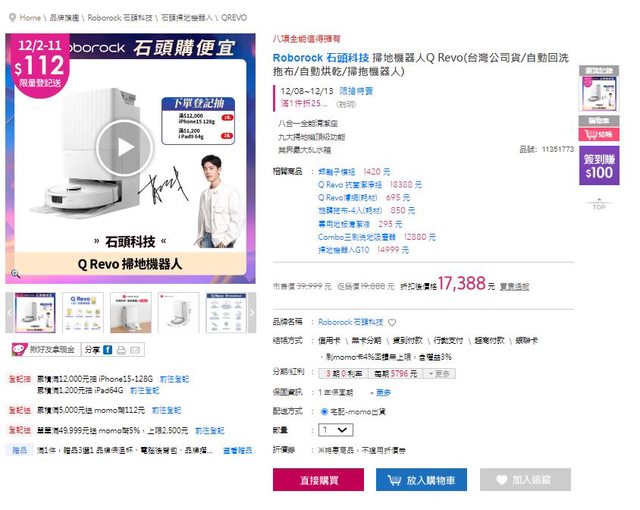
Task: Show next thumbnails with right carousel arrow
Action: (252, 313)
